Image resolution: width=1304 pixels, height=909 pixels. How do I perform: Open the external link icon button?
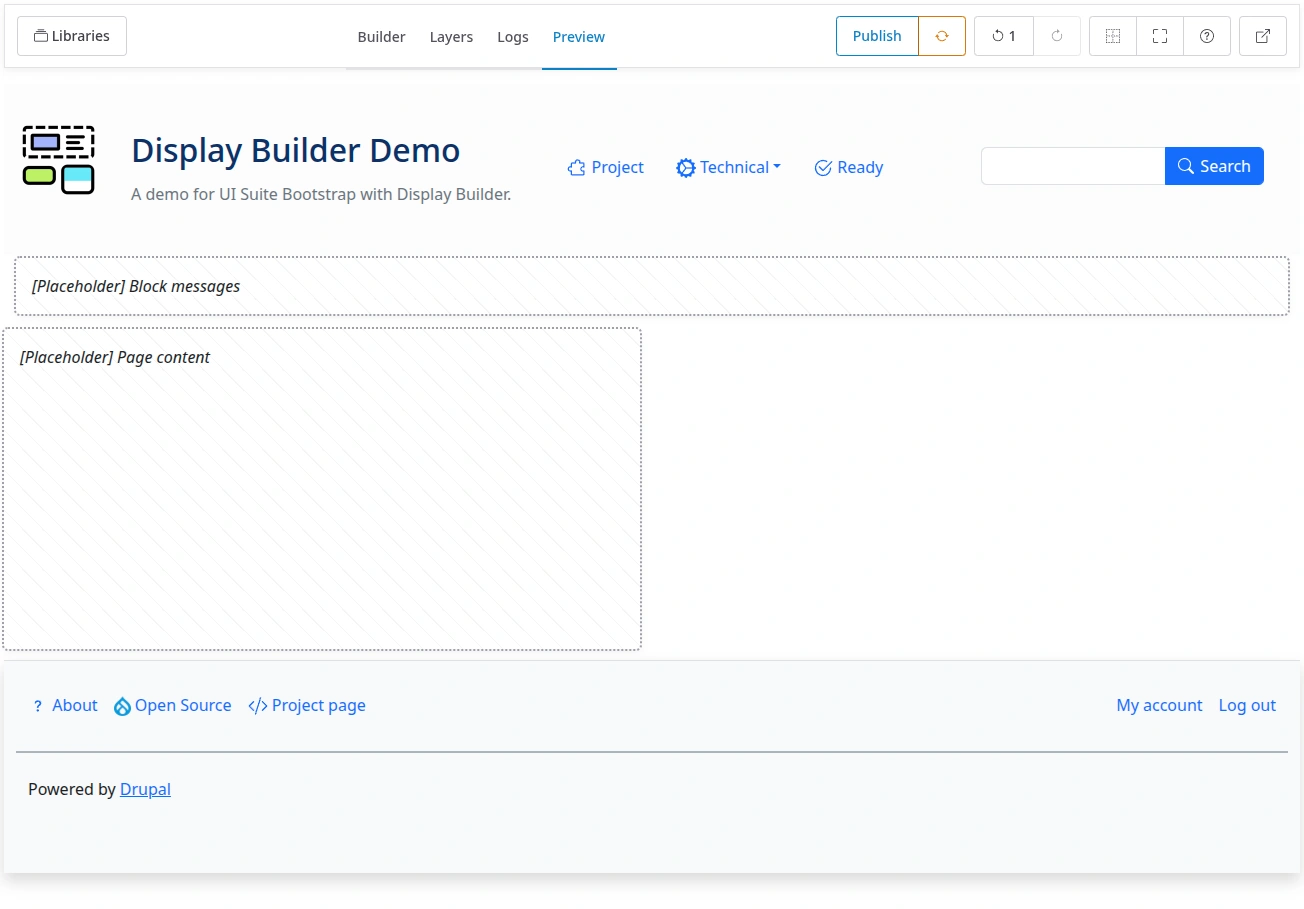pyautogui.click(x=1263, y=36)
